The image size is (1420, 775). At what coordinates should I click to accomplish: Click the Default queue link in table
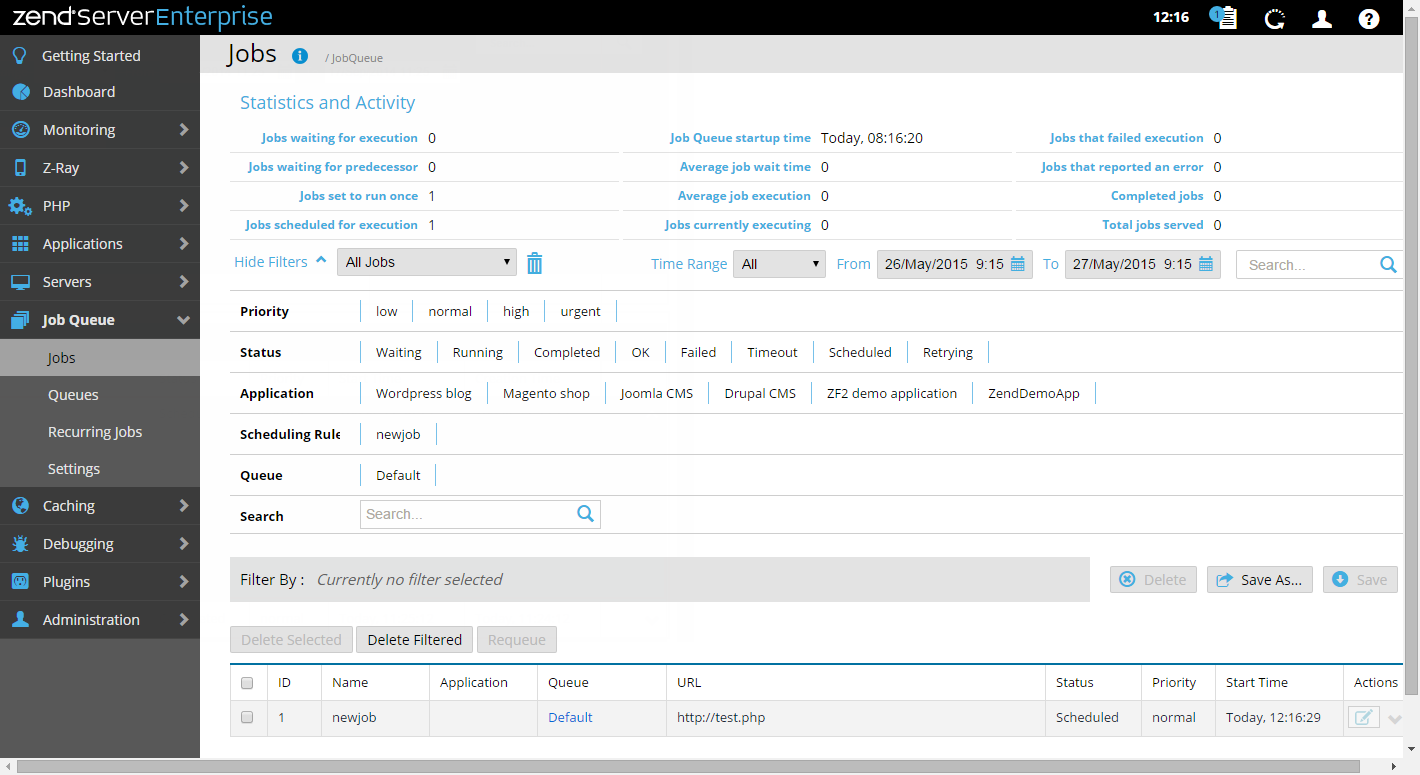[x=570, y=717]
